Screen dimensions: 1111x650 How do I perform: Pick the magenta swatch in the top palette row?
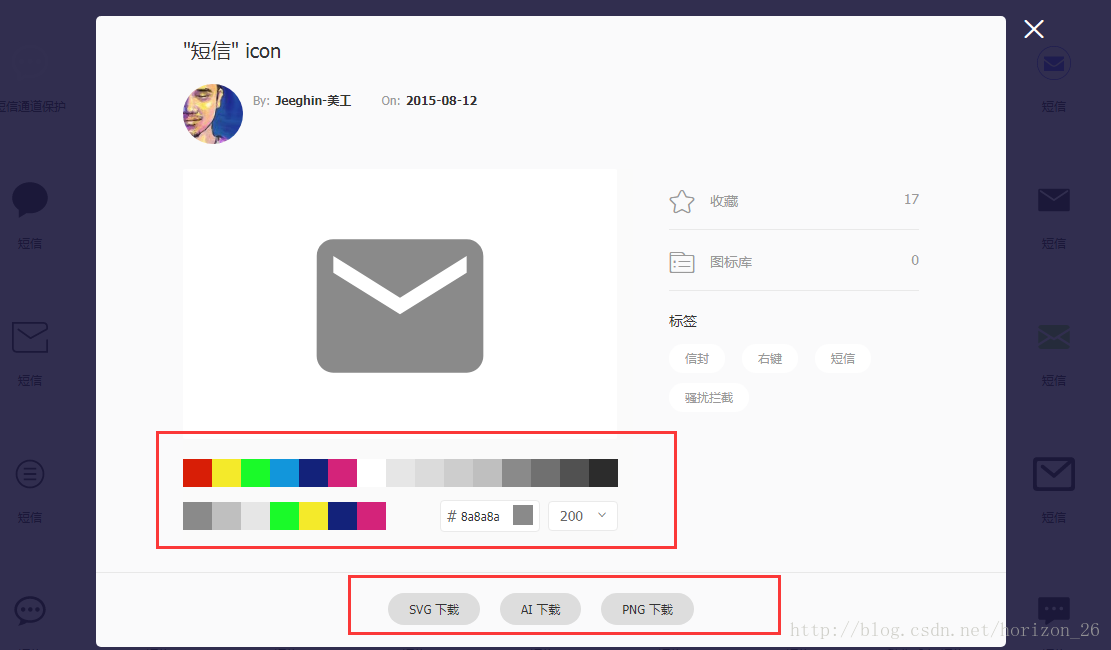(x=342, y=473)
